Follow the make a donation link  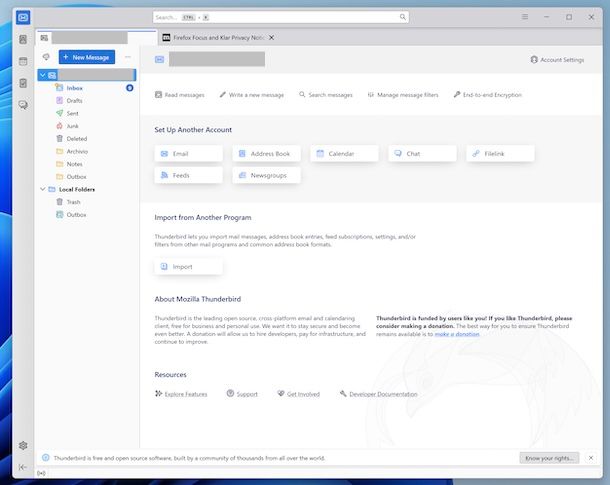(457, 334)
